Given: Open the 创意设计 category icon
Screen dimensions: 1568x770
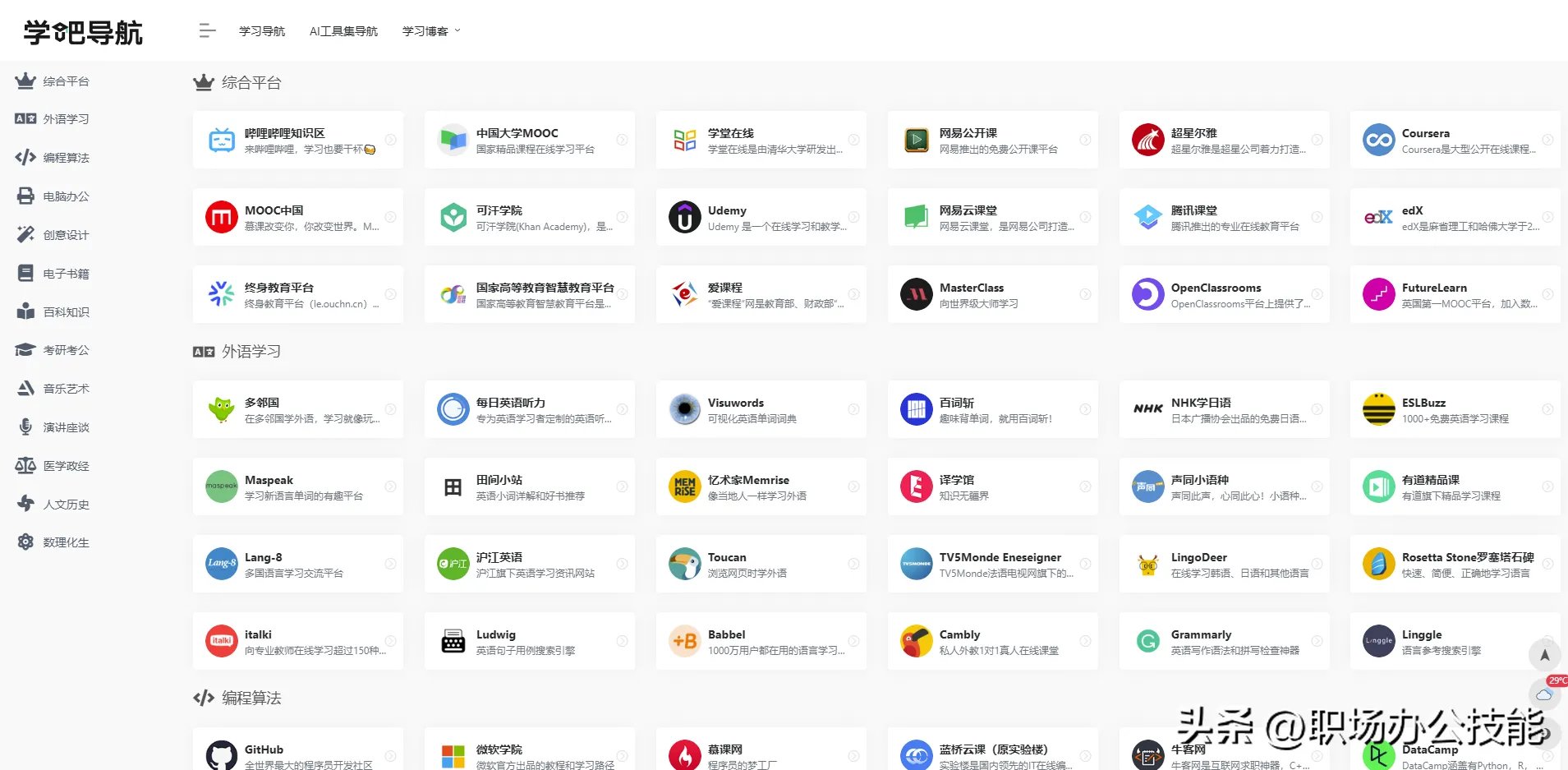Looking at the screenshot, I should click(25, 234).
